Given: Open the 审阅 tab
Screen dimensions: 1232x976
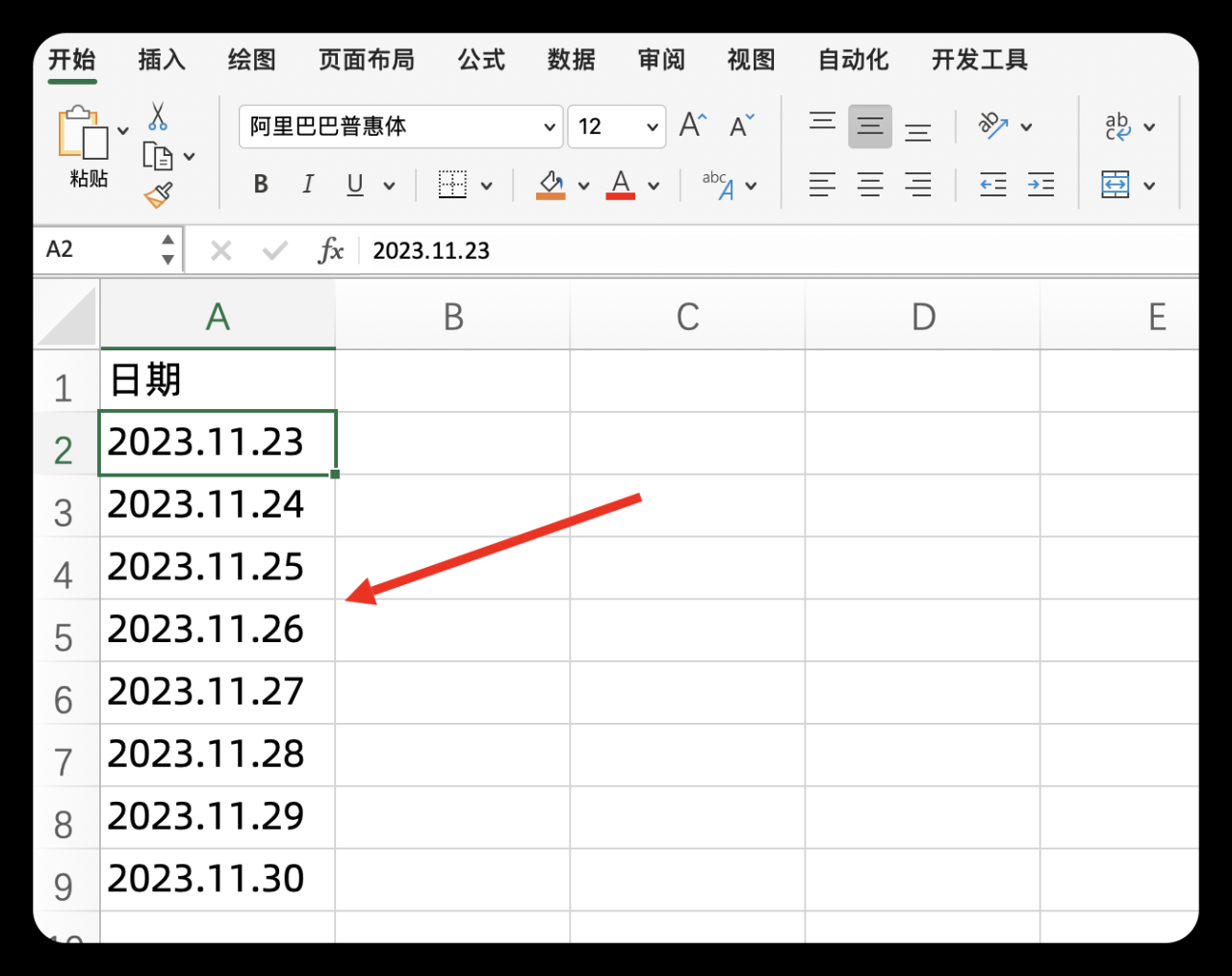Looking at the screenshot, I should 662,60.
